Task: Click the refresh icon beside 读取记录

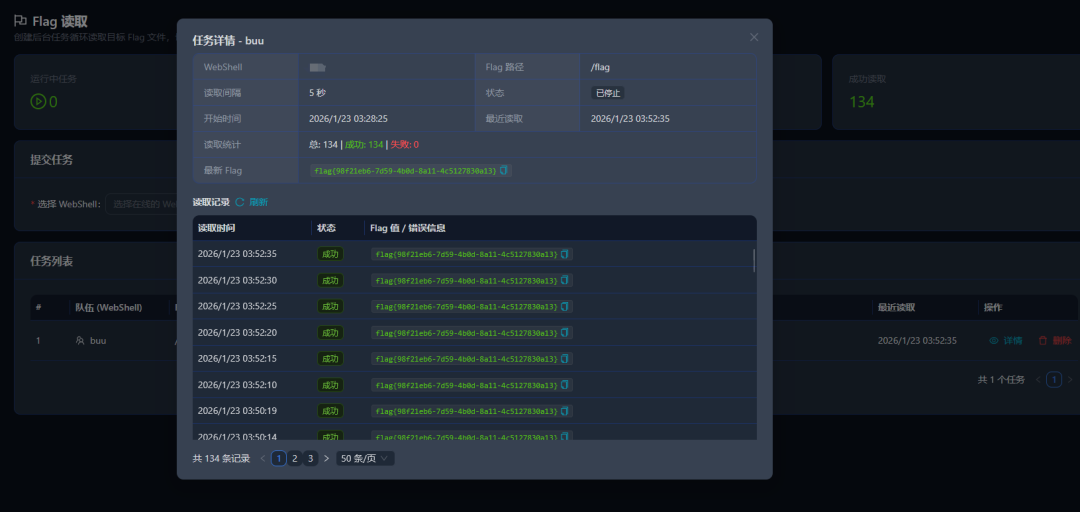Action: tap(240, 202)
